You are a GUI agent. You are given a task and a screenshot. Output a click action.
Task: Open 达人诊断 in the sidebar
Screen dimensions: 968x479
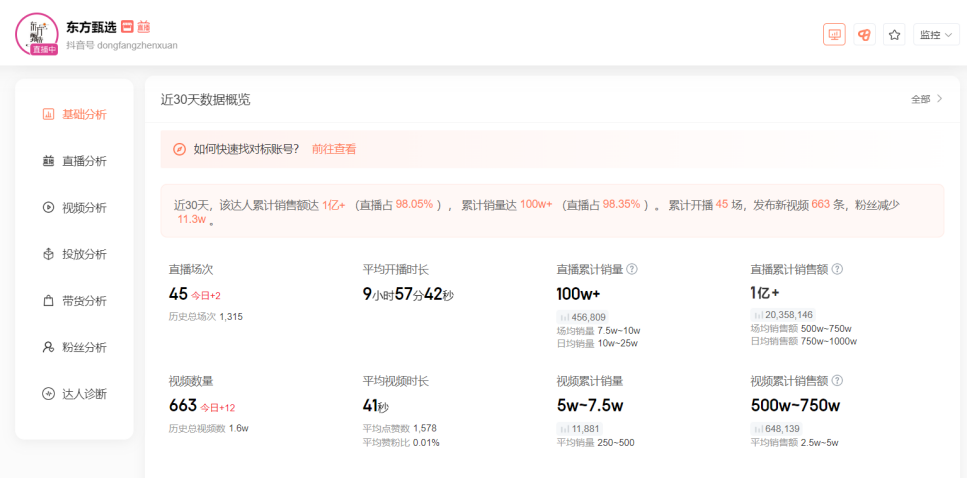tap(74, 394)
